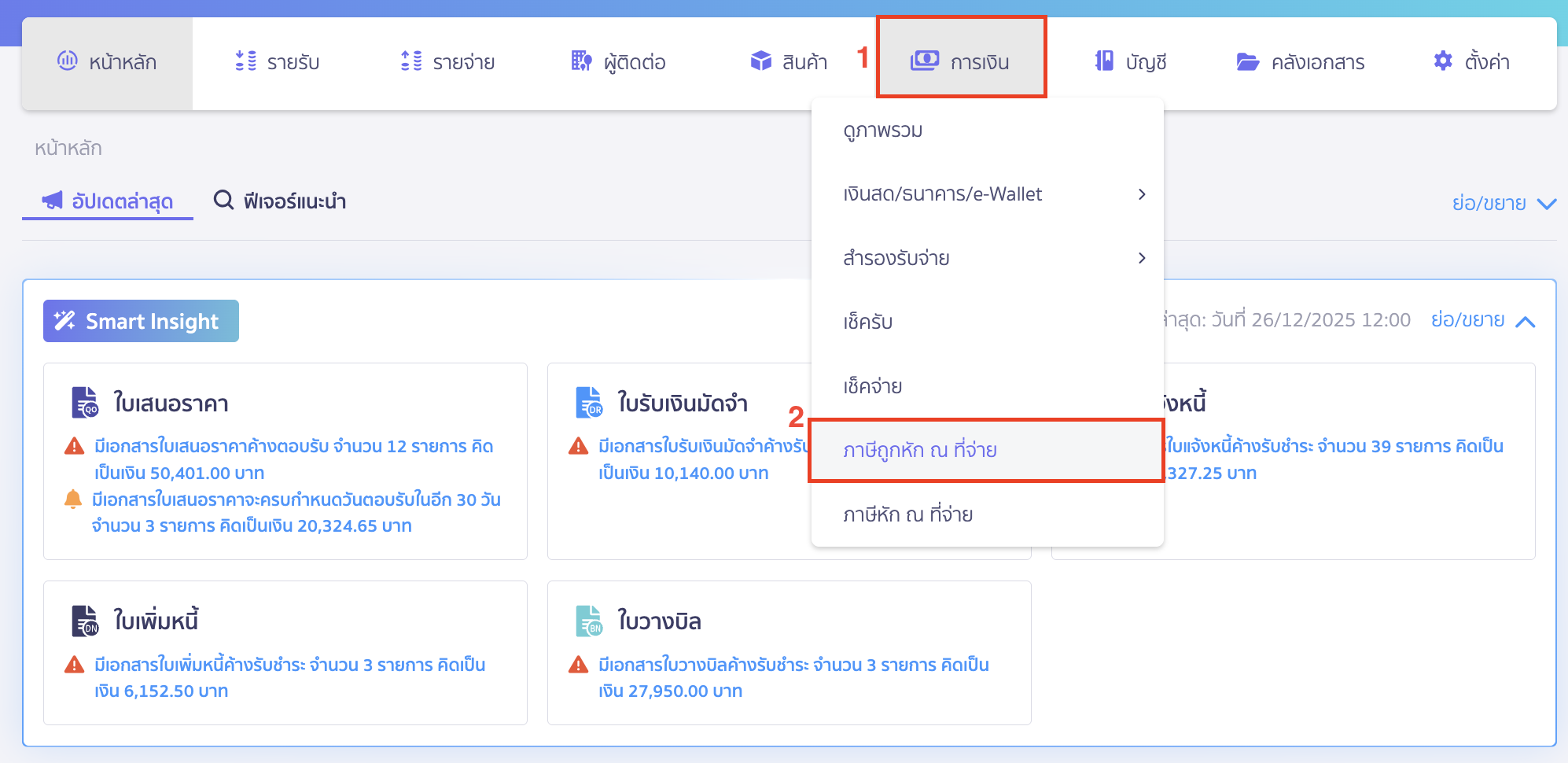
Task: Click the ใบวางบิล billing note icon
Action: tap(589, 621)
